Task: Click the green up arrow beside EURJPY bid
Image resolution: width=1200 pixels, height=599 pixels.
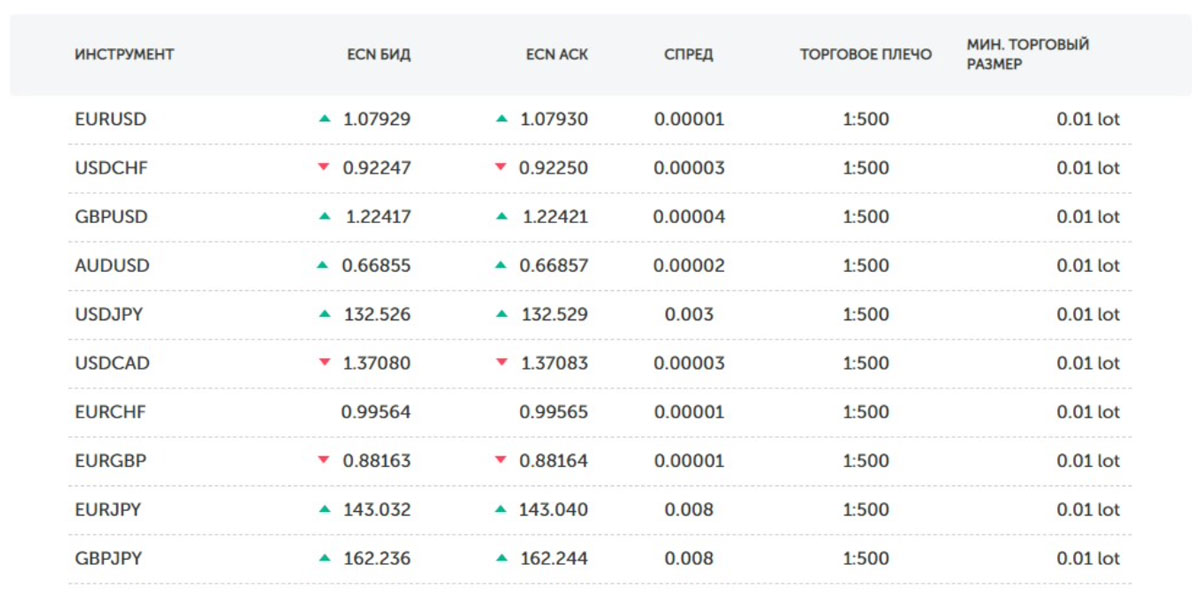Action: click(x=324, y=509)
